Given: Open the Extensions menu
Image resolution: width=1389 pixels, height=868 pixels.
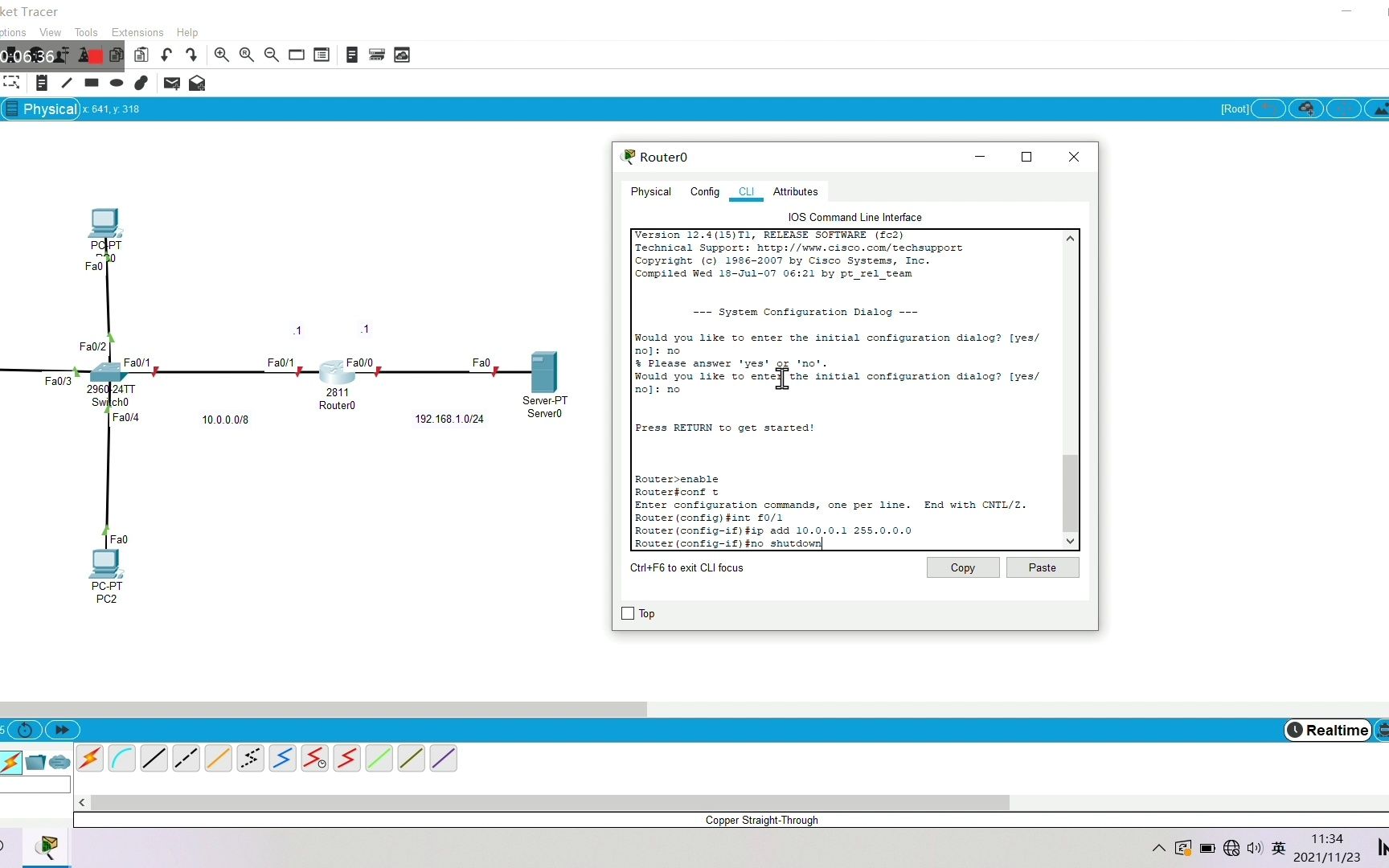Looking at the screenshot, I should point(137,32).
